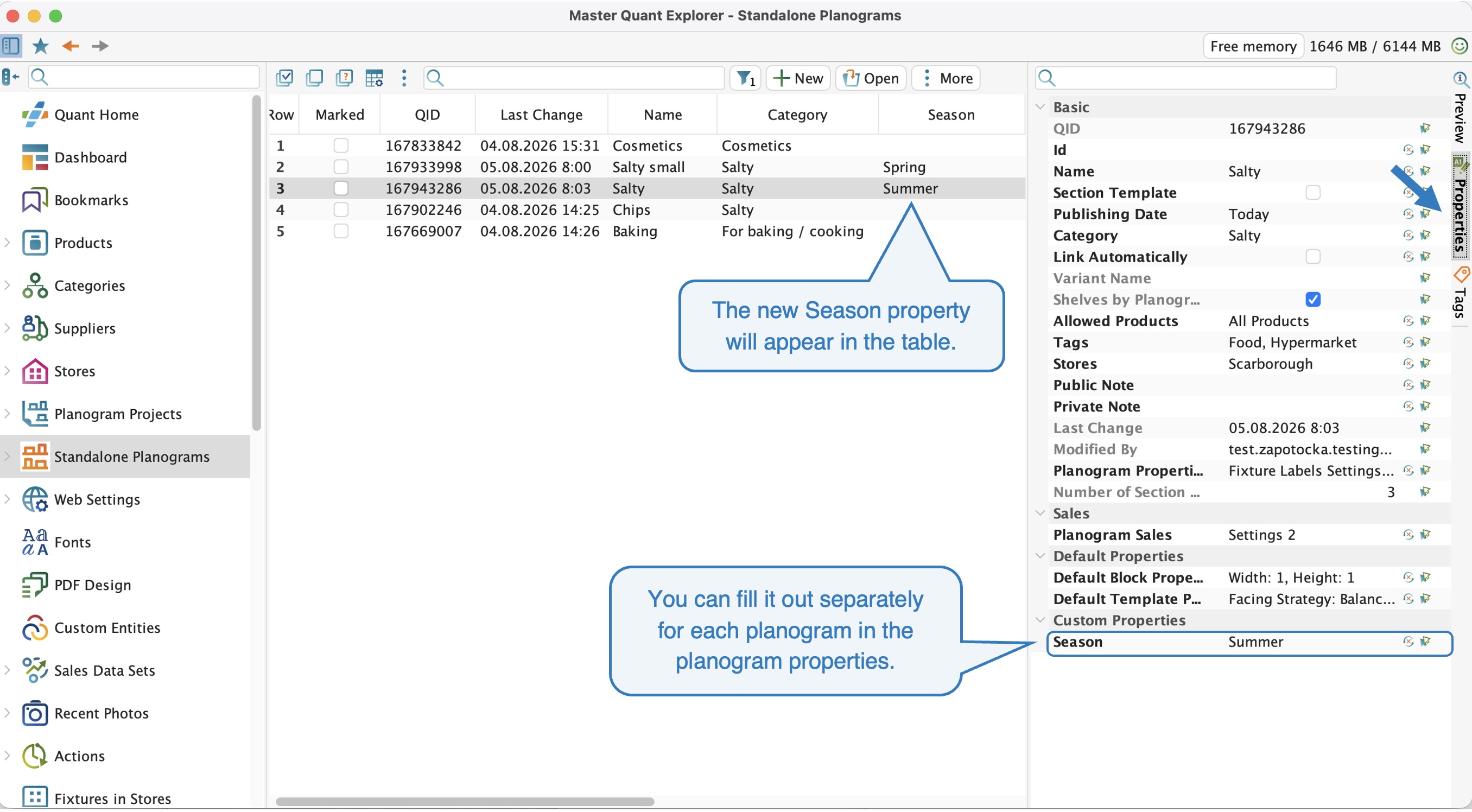Viewport: 1472px width, 812px height.
Task: Focus the planogram table search field
Action: [574, 78]
